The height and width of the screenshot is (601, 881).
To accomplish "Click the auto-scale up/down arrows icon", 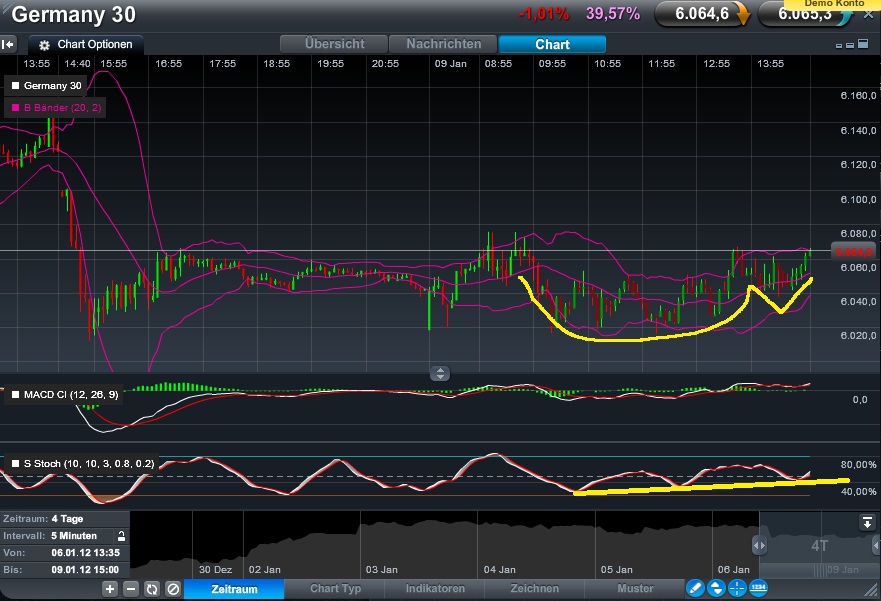I will 716,589.
